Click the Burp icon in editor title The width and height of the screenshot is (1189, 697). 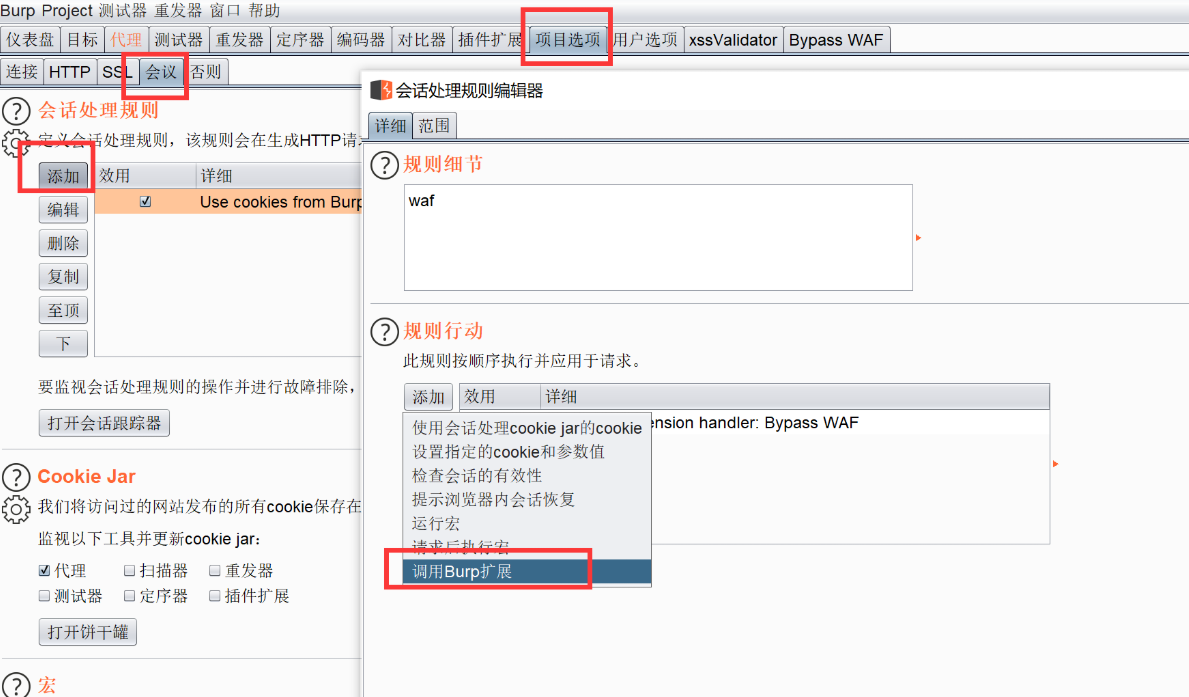click(x=381, y=90)
